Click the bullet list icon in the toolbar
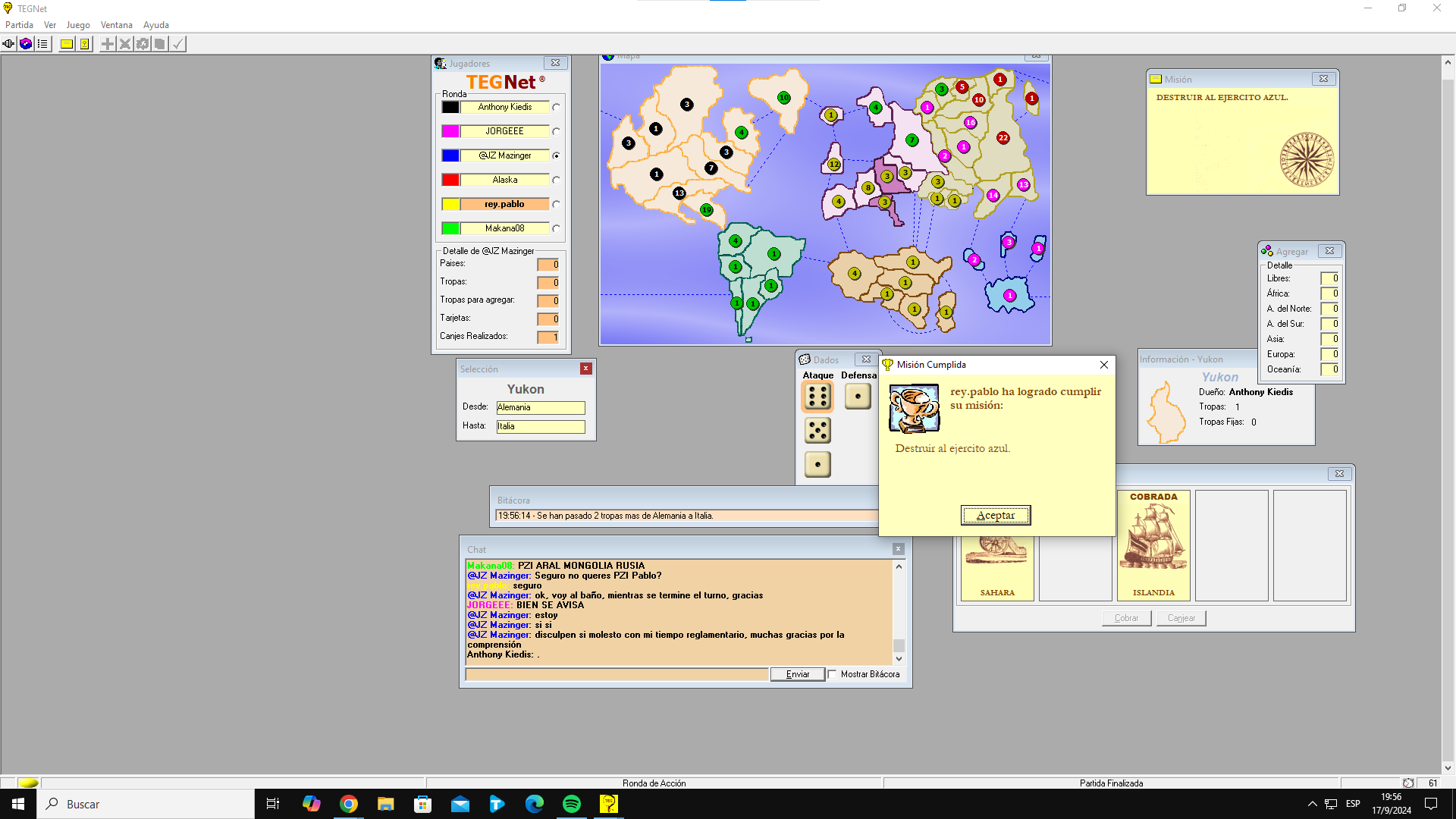Image resolution: width=1456 pixels, height=819 pixels. click(42, 44)
